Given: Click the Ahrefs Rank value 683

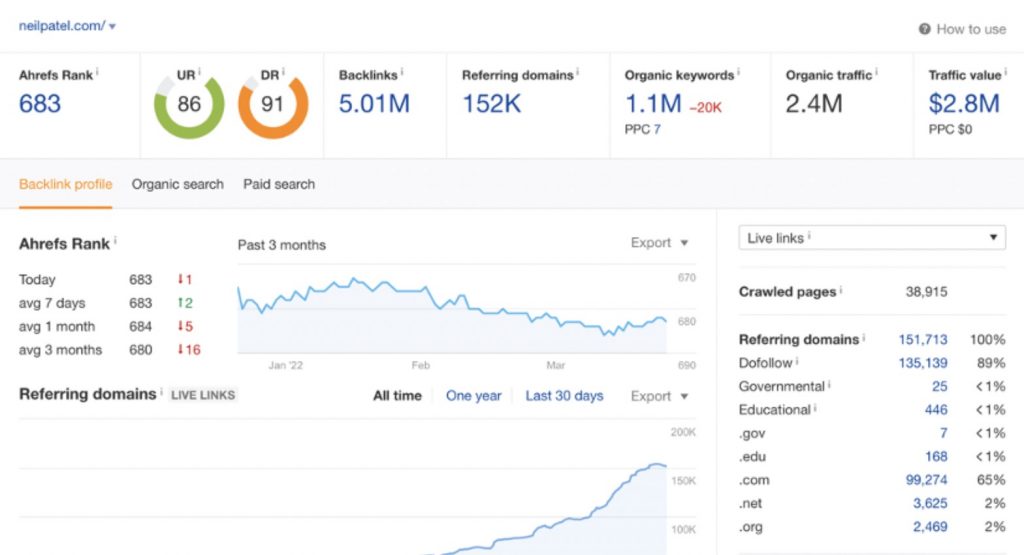Looking at the screenshot, I should point(40,104).
